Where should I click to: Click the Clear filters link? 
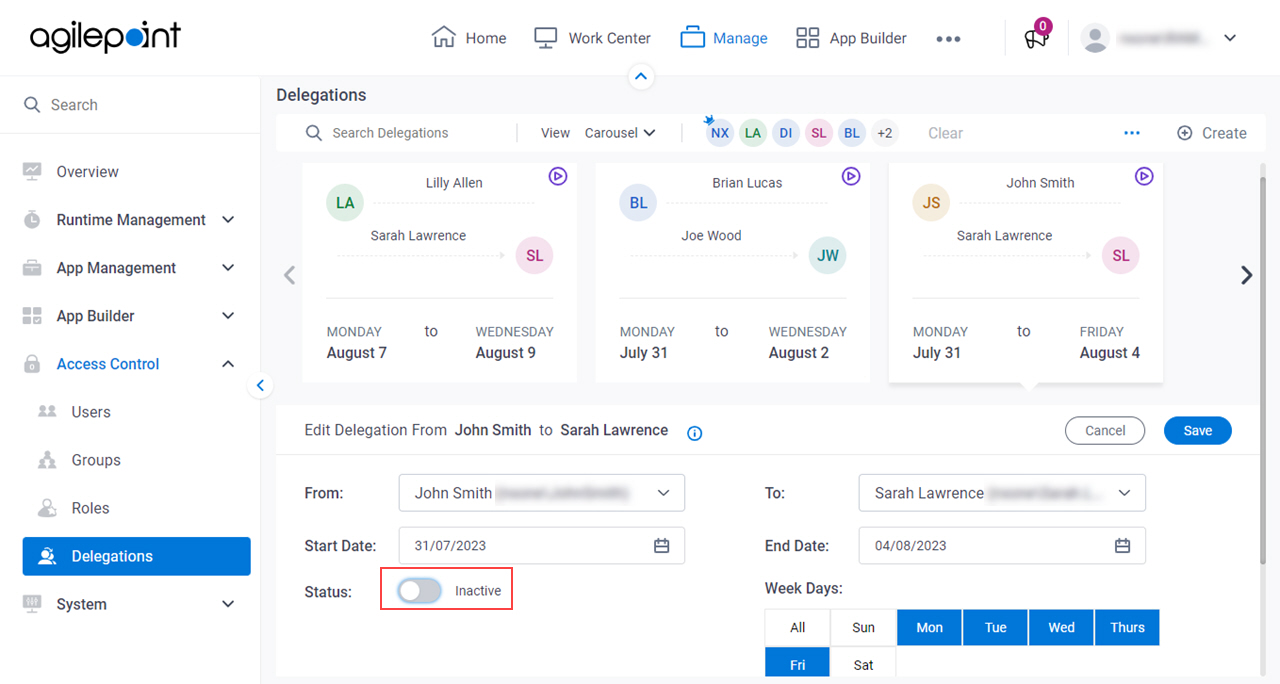click(x=945, y=133)
